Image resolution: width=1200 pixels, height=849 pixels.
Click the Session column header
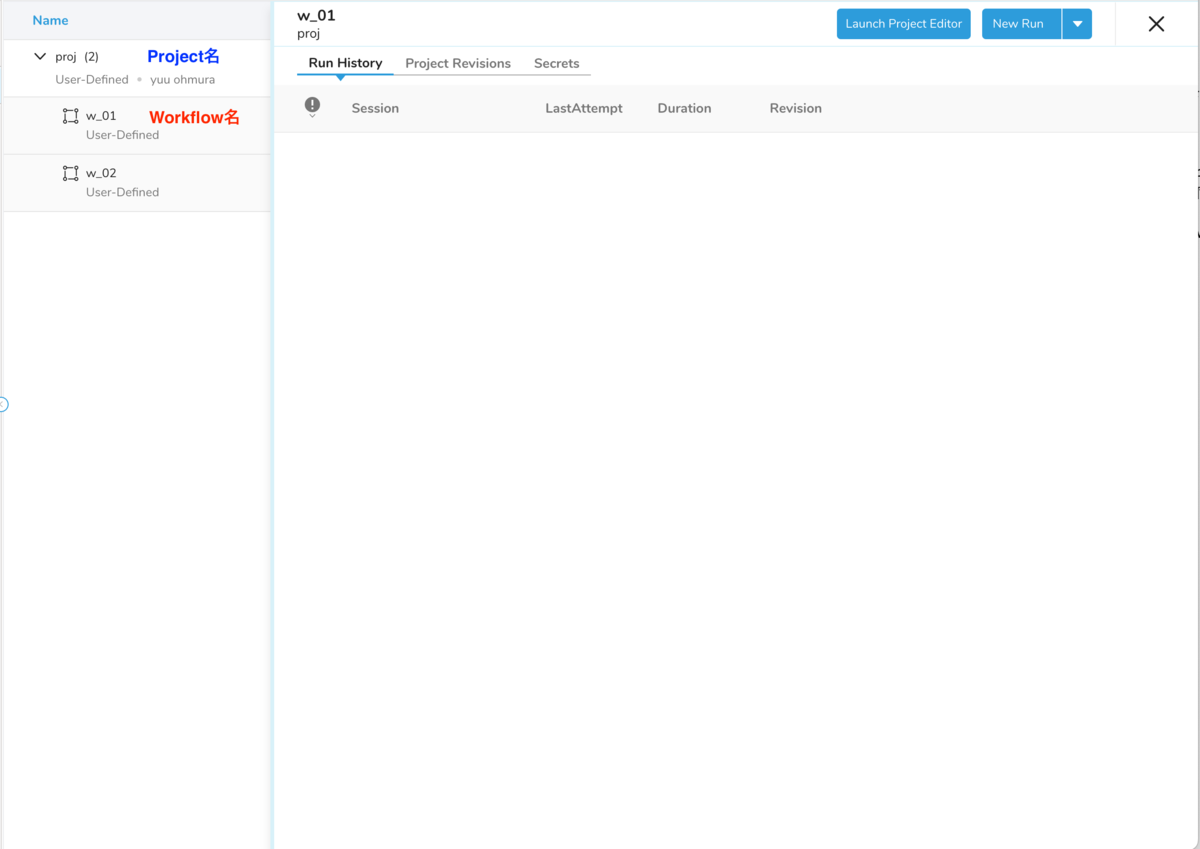pyautogui.click(x=375, y=108)
